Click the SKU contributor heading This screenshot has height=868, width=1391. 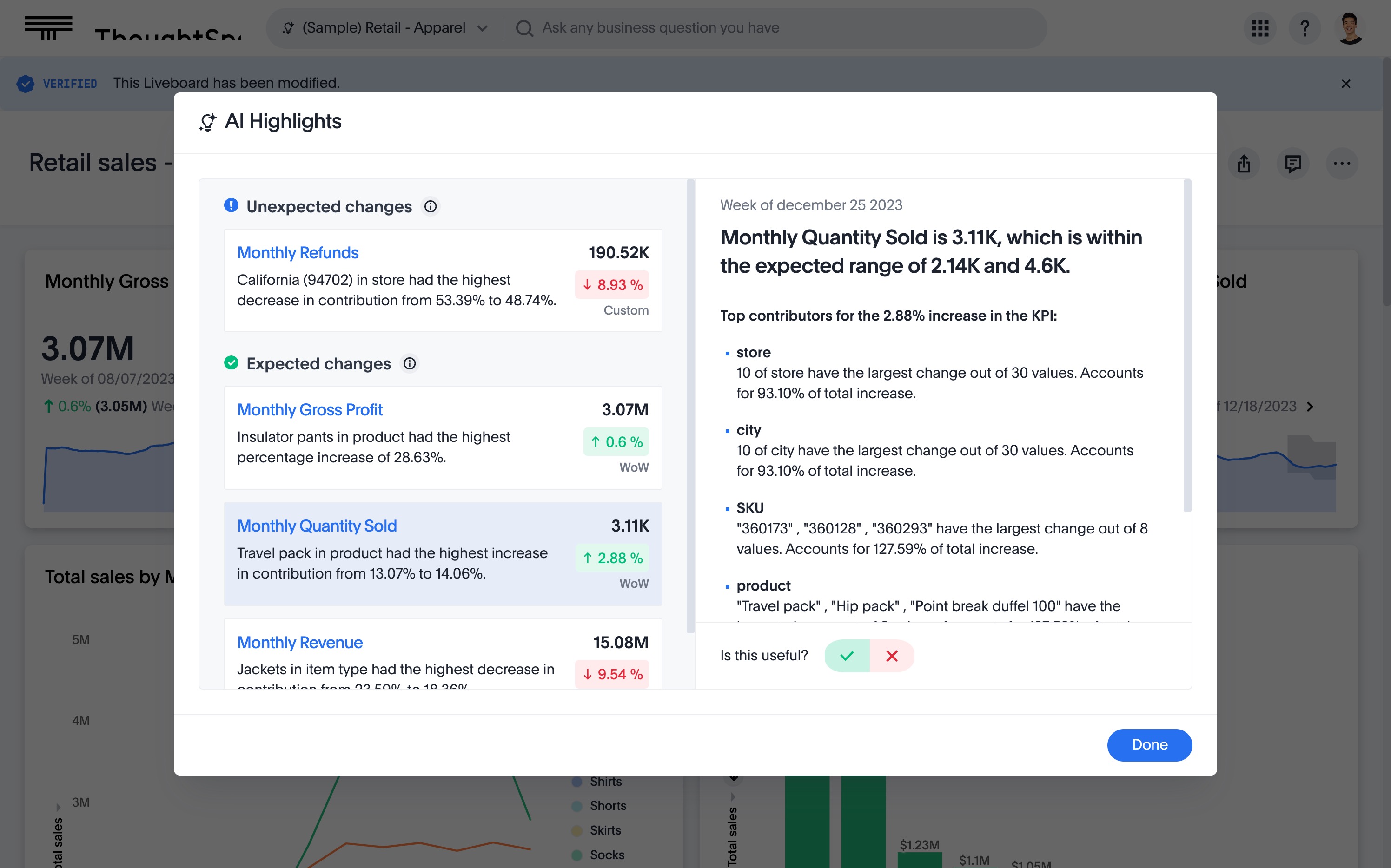750,508
